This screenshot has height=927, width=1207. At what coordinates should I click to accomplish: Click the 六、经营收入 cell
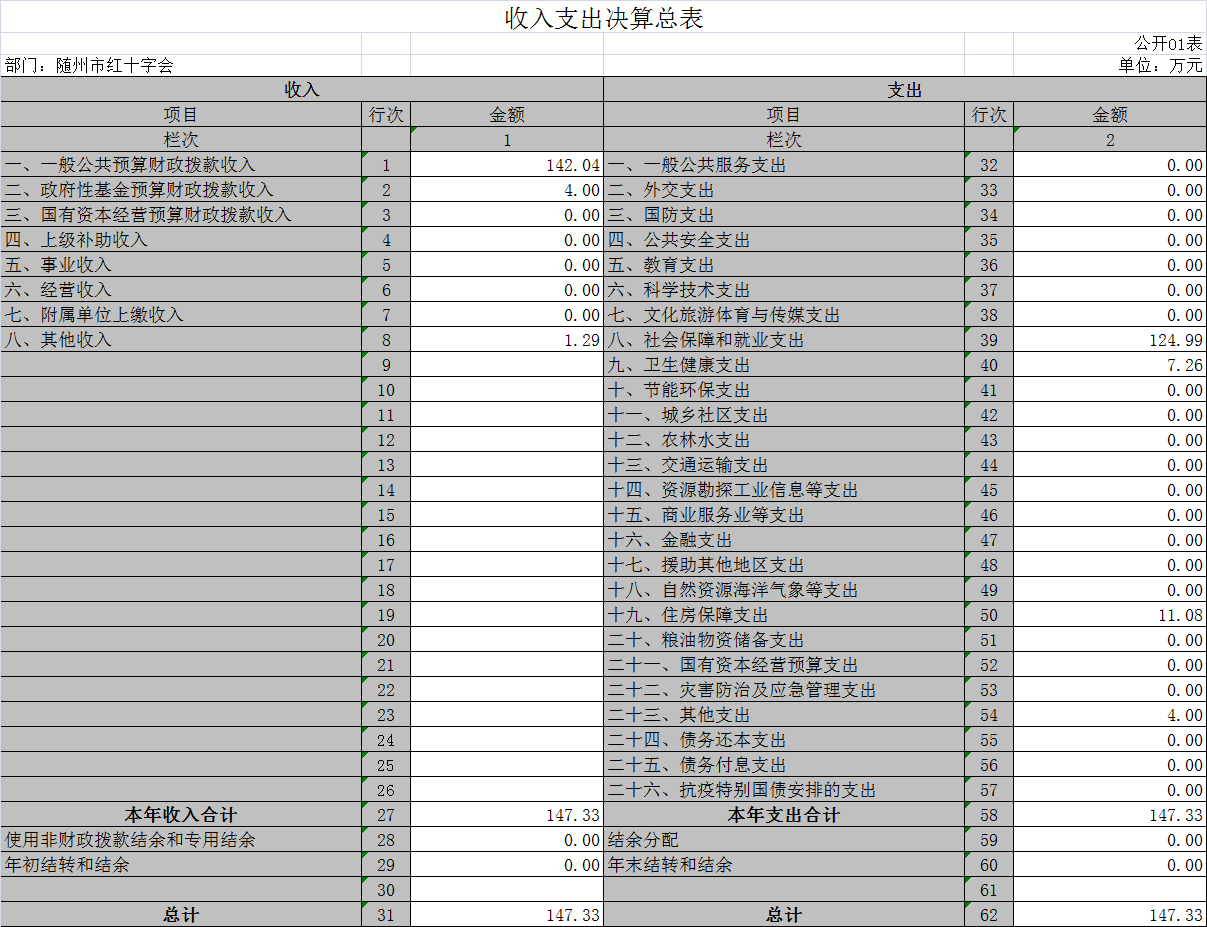[181, 290]
